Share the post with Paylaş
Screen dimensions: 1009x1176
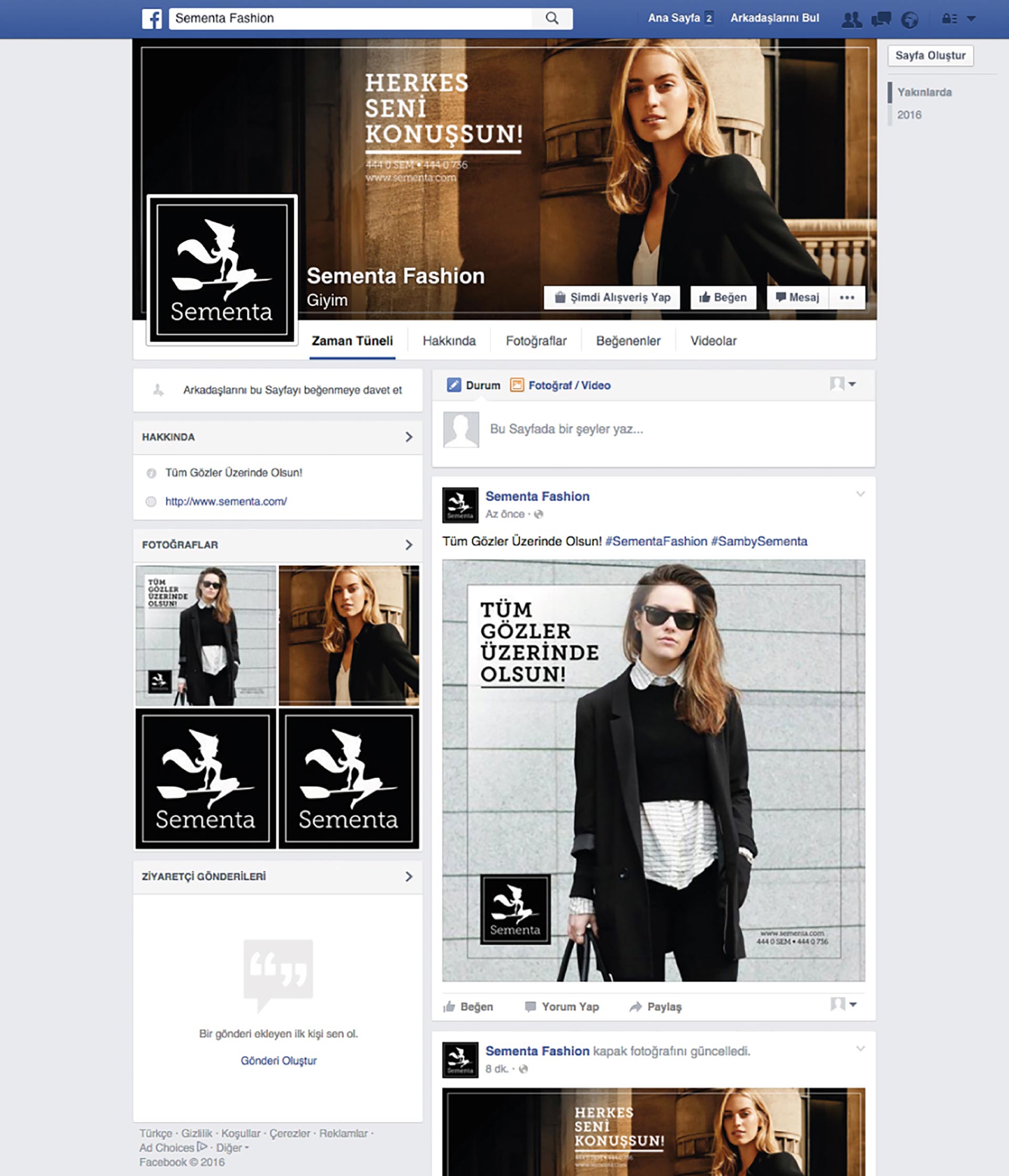click(655, 1007)
